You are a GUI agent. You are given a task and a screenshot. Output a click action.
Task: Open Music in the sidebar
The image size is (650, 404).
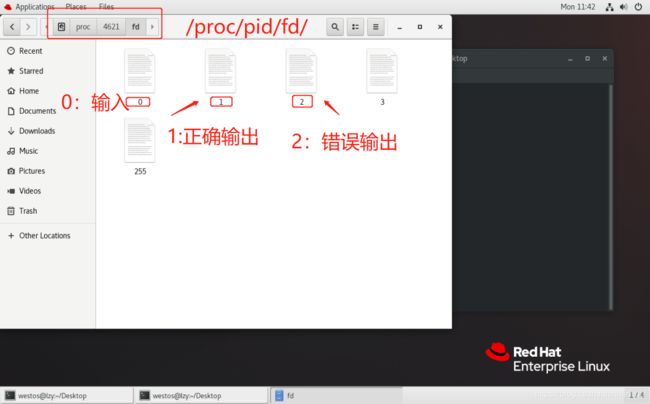[x=48, y=151]
